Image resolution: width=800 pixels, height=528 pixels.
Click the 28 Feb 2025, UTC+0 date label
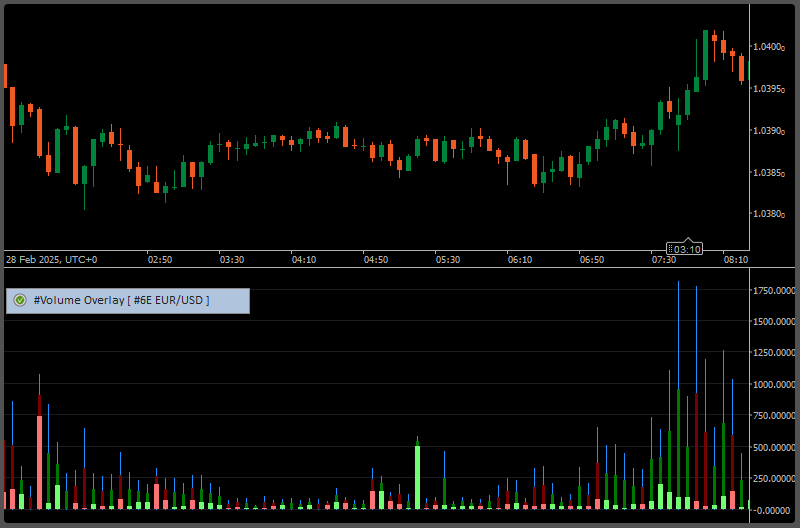click(x=52, y=260)
